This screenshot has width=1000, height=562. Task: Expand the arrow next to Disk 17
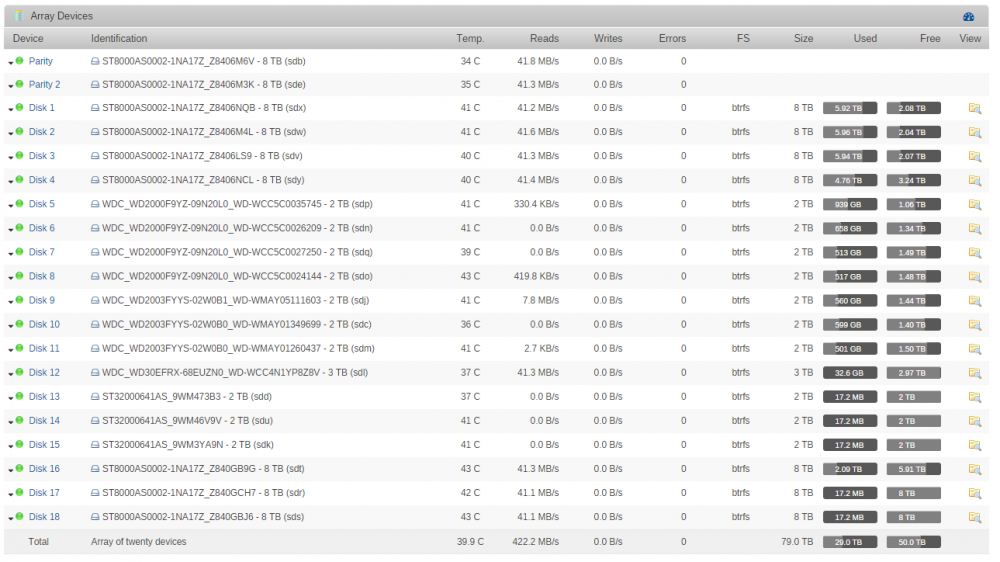[11, 494]
